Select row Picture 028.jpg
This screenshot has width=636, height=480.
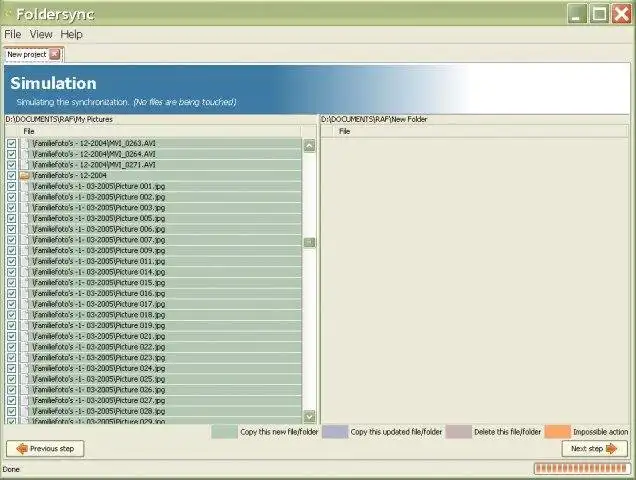click(160, 411)
